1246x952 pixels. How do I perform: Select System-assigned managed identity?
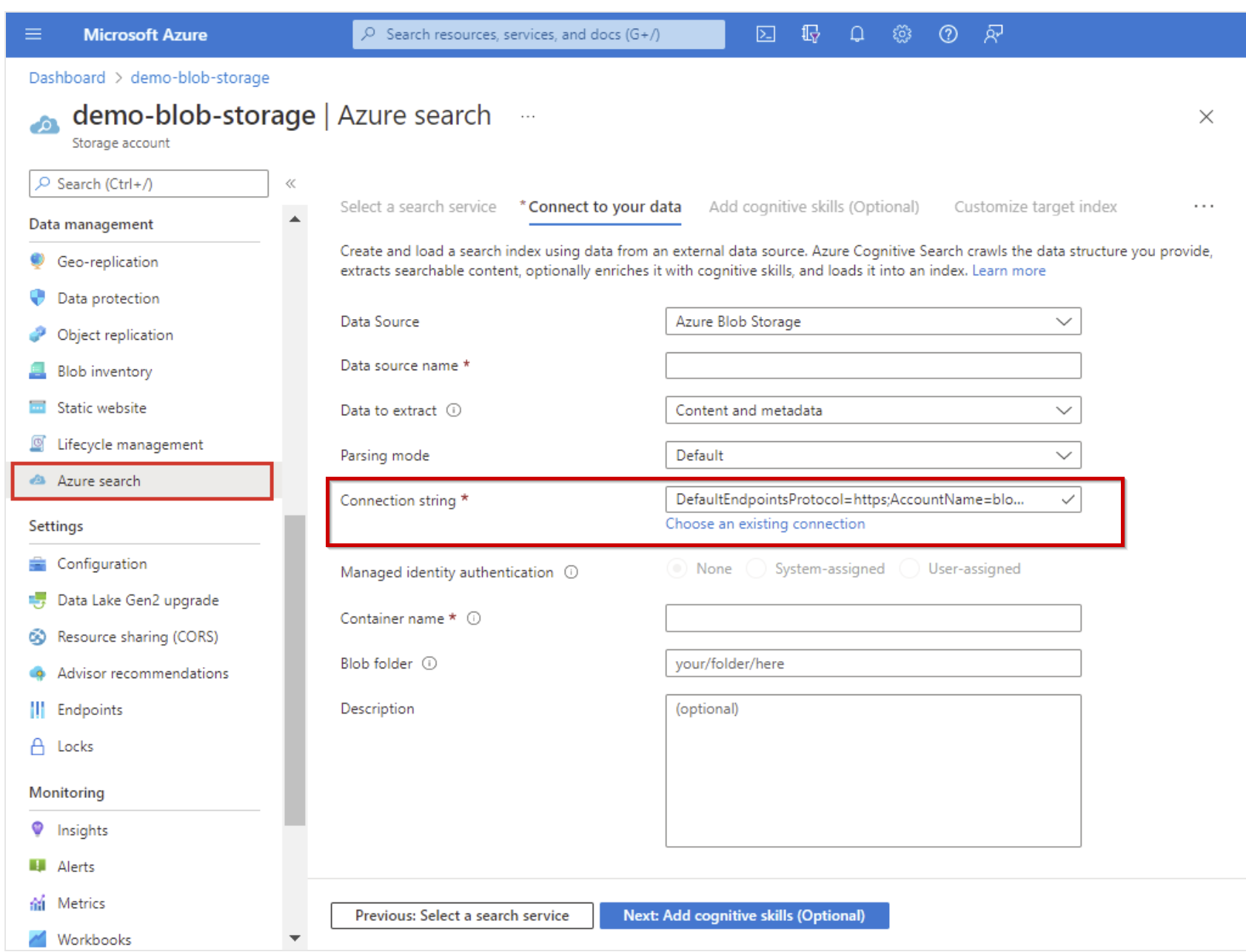coord(756,569)
